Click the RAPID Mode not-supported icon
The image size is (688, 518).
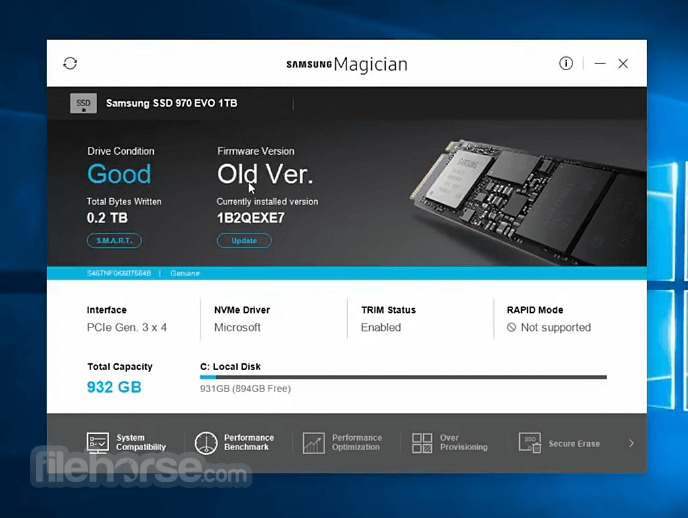[511, 327]
